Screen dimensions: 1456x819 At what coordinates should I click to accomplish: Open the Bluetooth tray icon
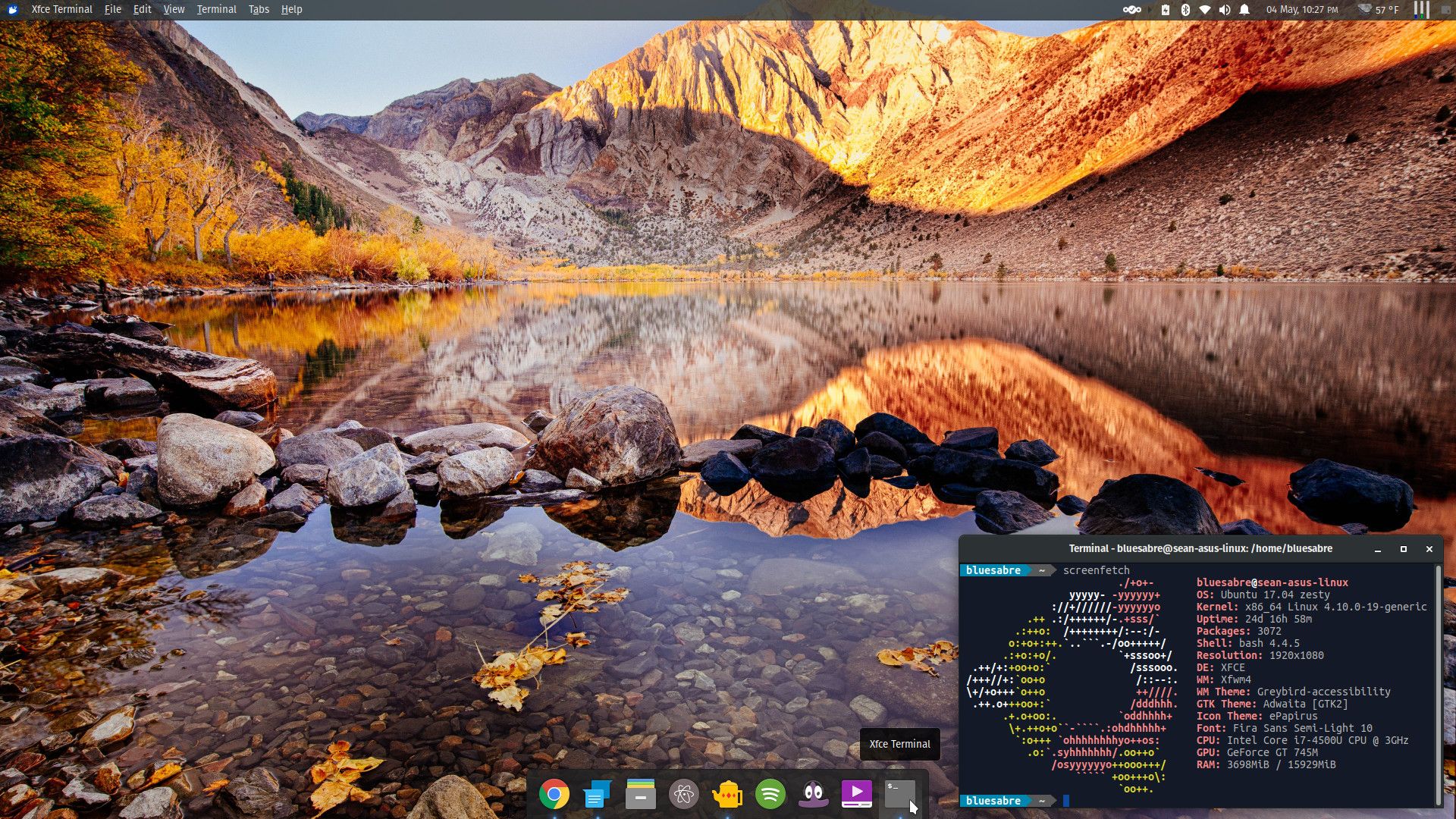point(1185,10)
